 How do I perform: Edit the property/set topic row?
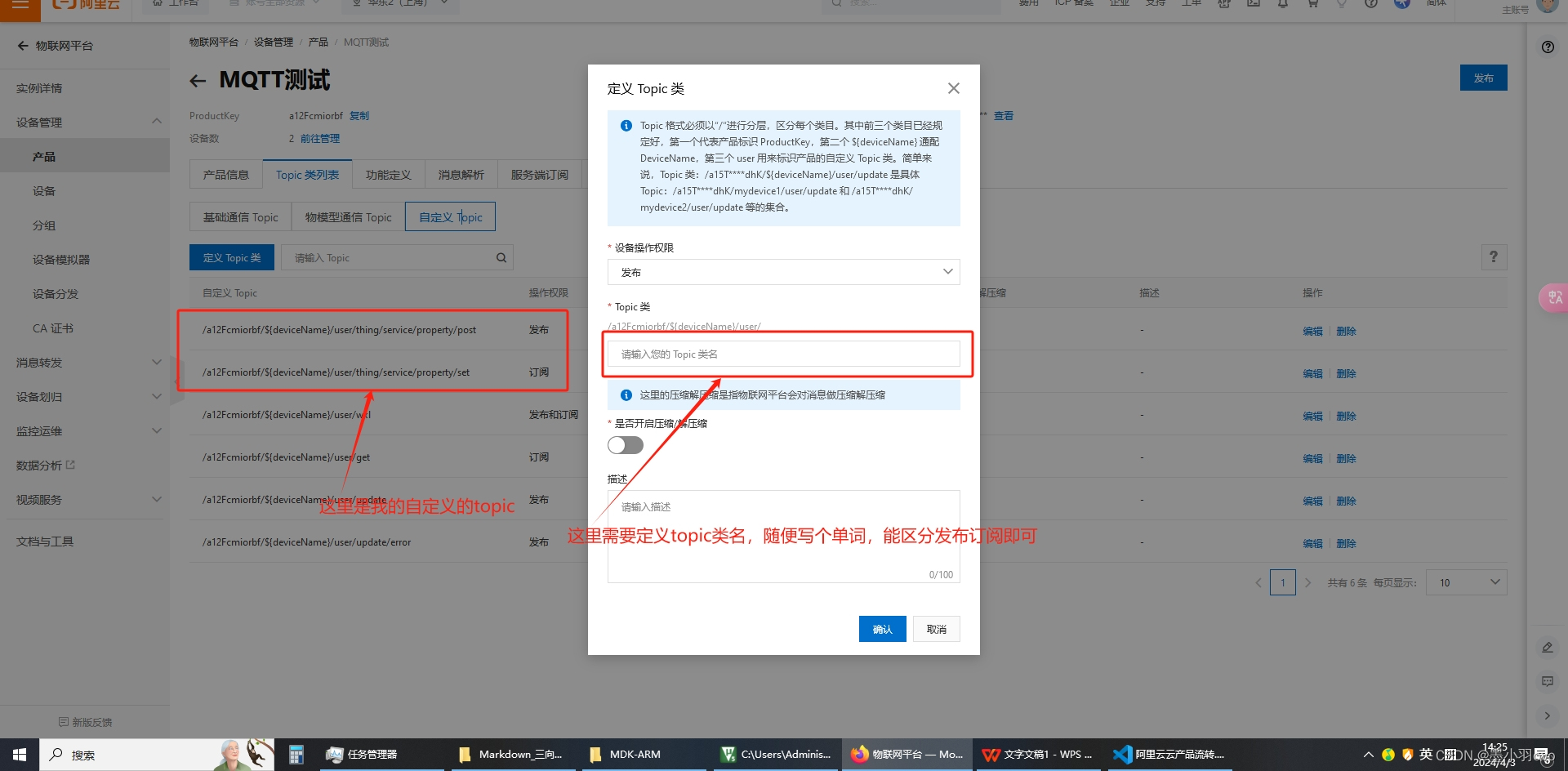tap(1312, 374)
